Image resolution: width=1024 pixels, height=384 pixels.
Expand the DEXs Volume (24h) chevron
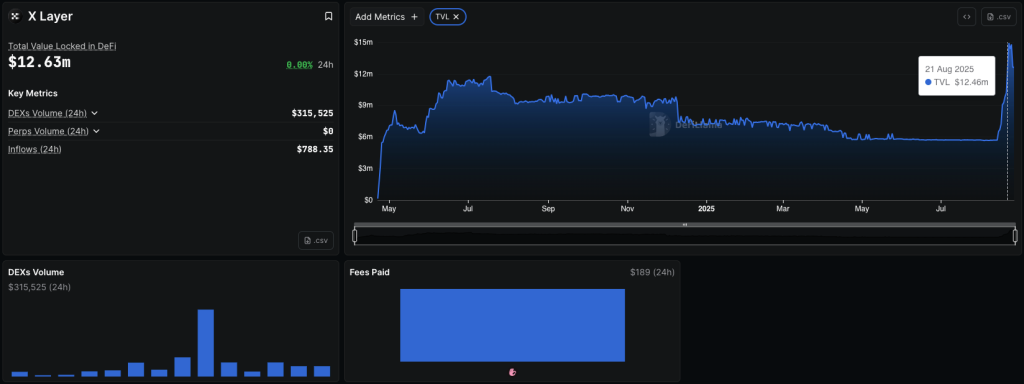point(94,113)
